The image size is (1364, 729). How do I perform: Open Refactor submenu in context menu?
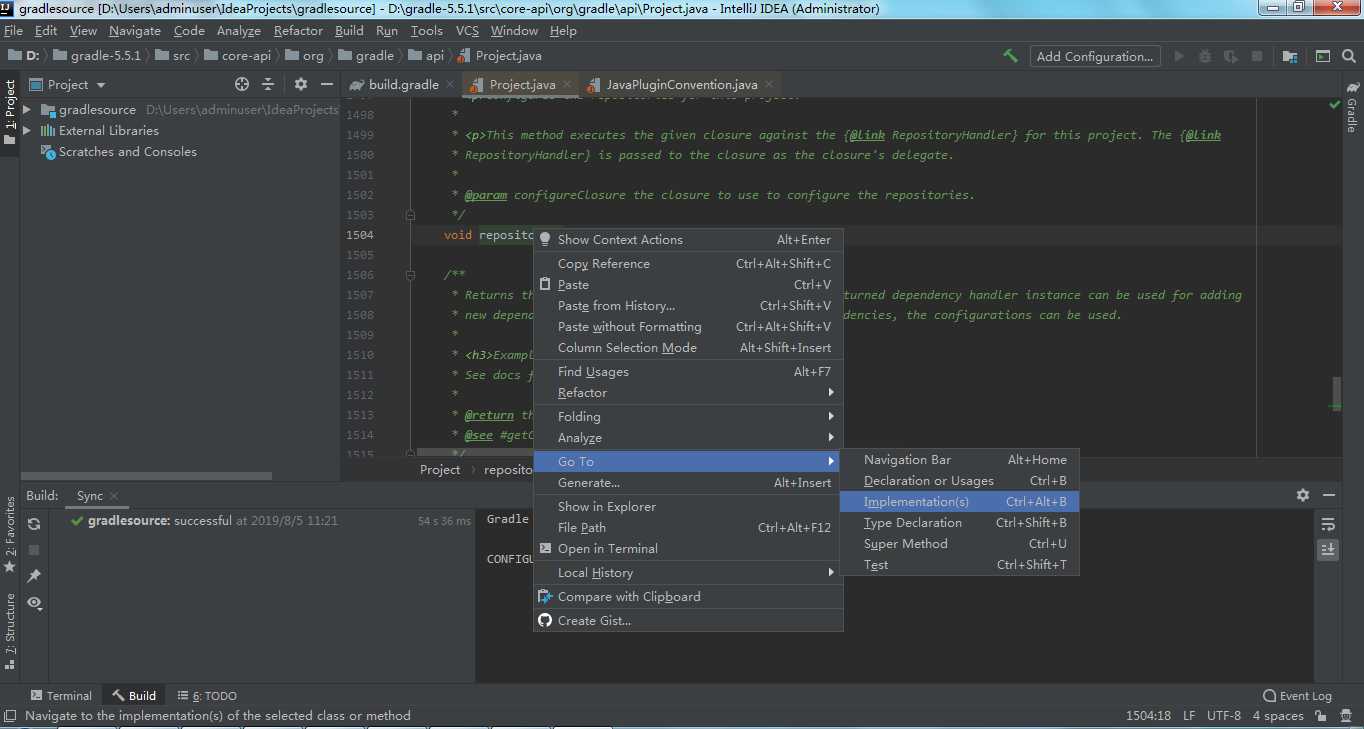click(688, 392)
